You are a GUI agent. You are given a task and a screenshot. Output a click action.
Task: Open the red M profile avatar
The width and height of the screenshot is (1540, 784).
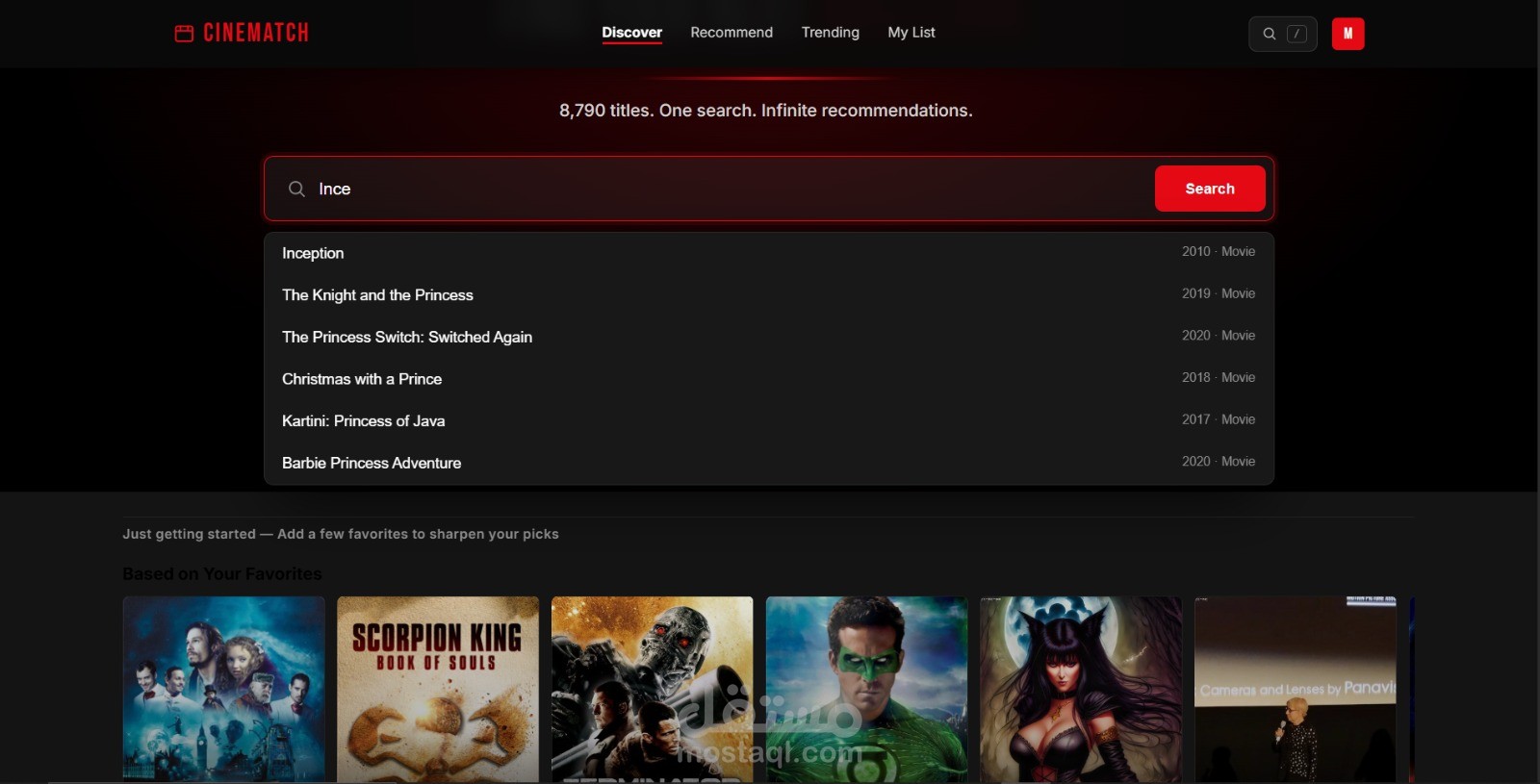(x=1347, y=34)
